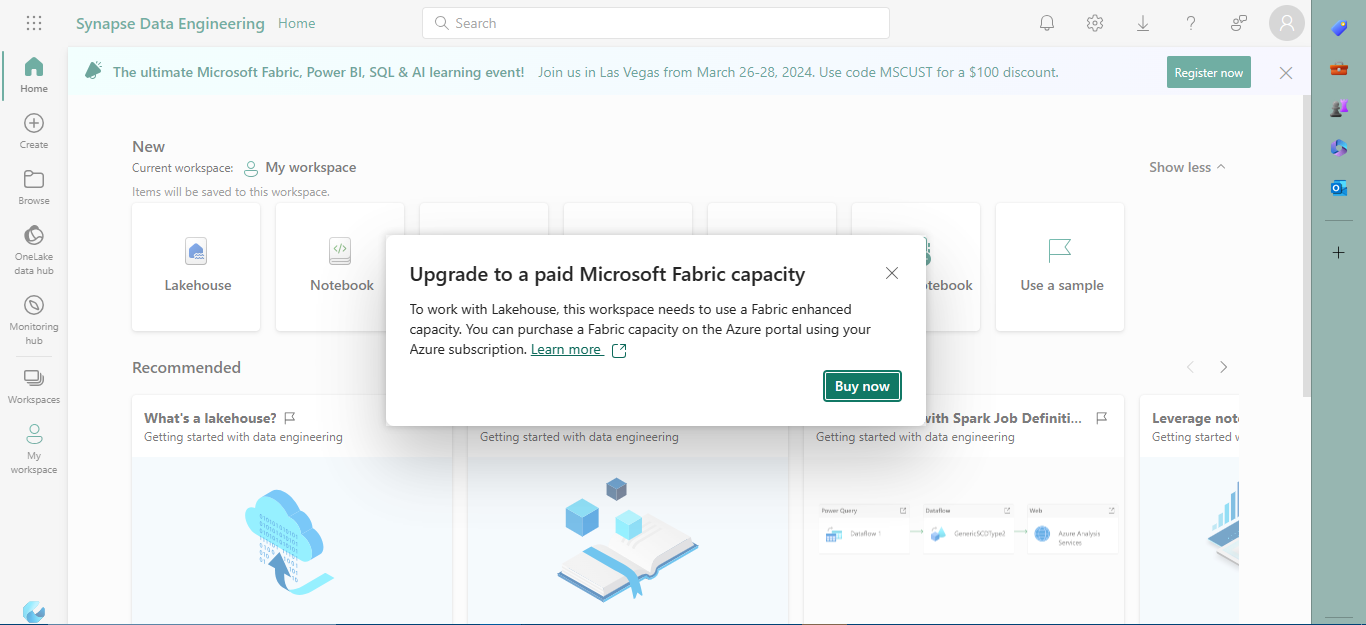Open Create in the left navigation
This screenshot has width=1366, height=625.
pyautogui.click(x=34, y=131)
